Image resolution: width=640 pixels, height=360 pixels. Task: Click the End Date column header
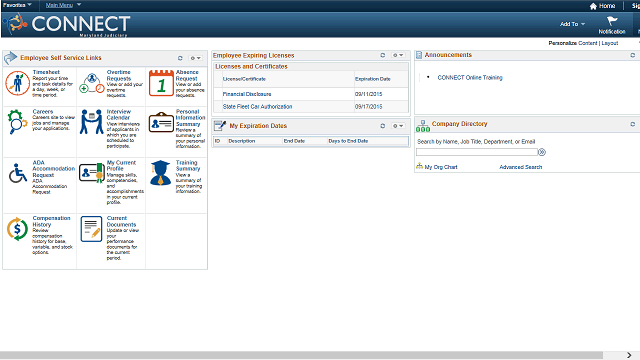pyautogui.click(x=294, y=141)
